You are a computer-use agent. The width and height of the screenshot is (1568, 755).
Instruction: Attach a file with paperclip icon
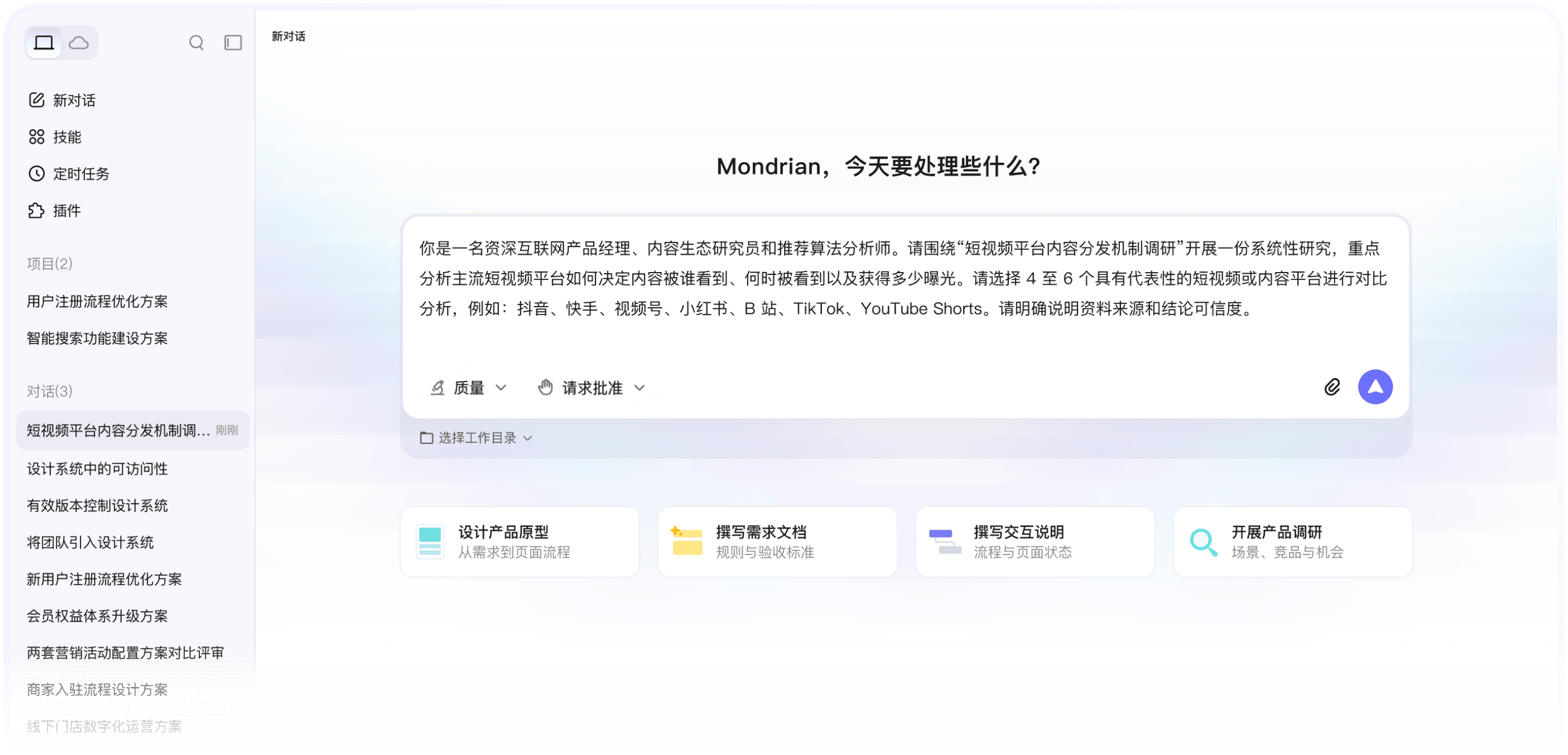(1332, 387)
